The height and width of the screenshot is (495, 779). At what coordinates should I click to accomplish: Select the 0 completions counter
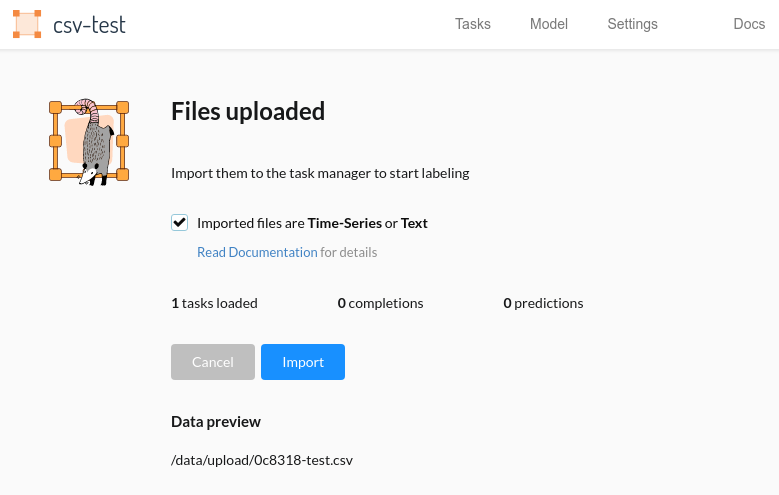click(x=380, y=303)
